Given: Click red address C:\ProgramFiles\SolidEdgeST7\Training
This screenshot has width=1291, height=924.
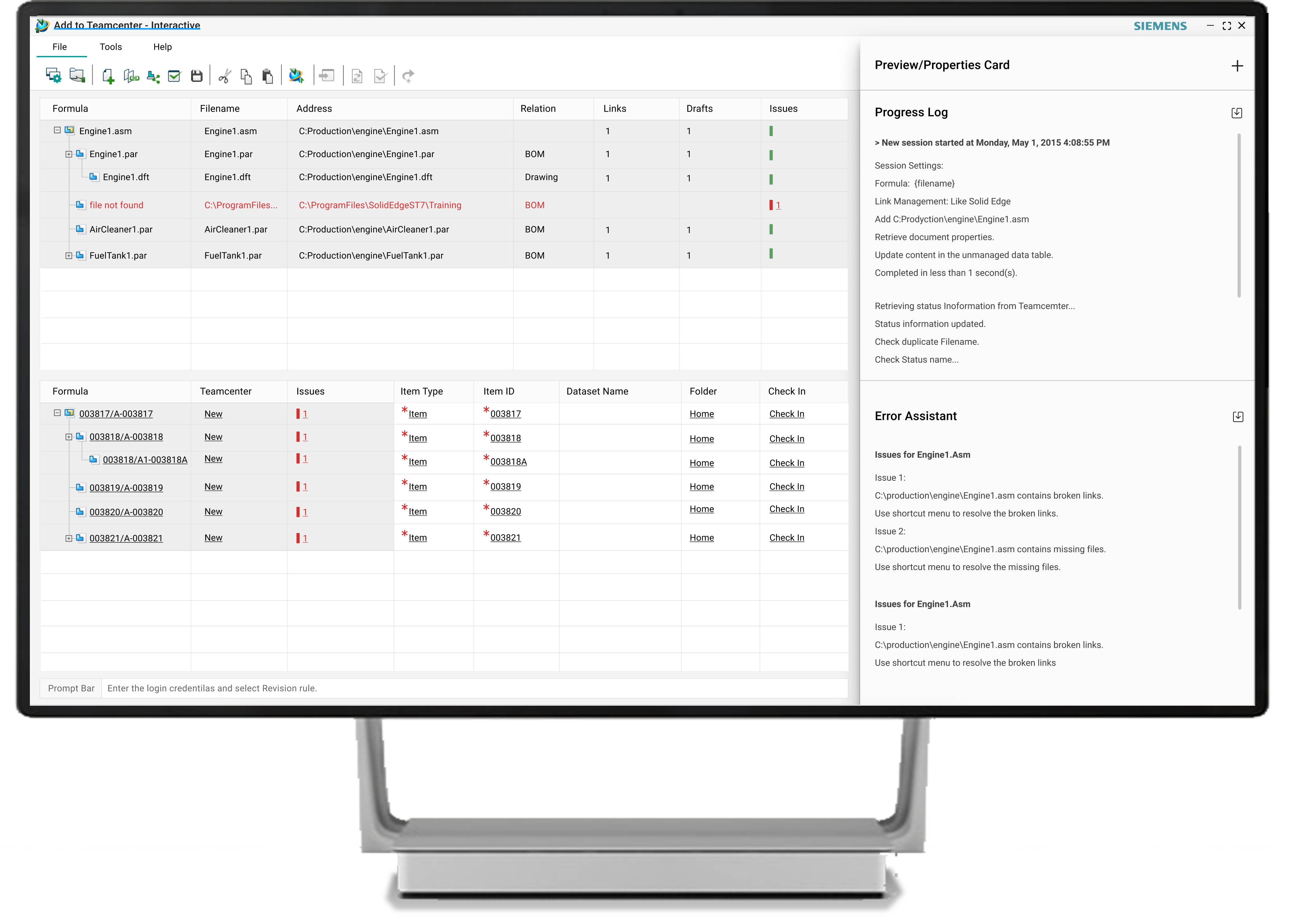Looking at the screenshot, I should click(x=380, y=205).
